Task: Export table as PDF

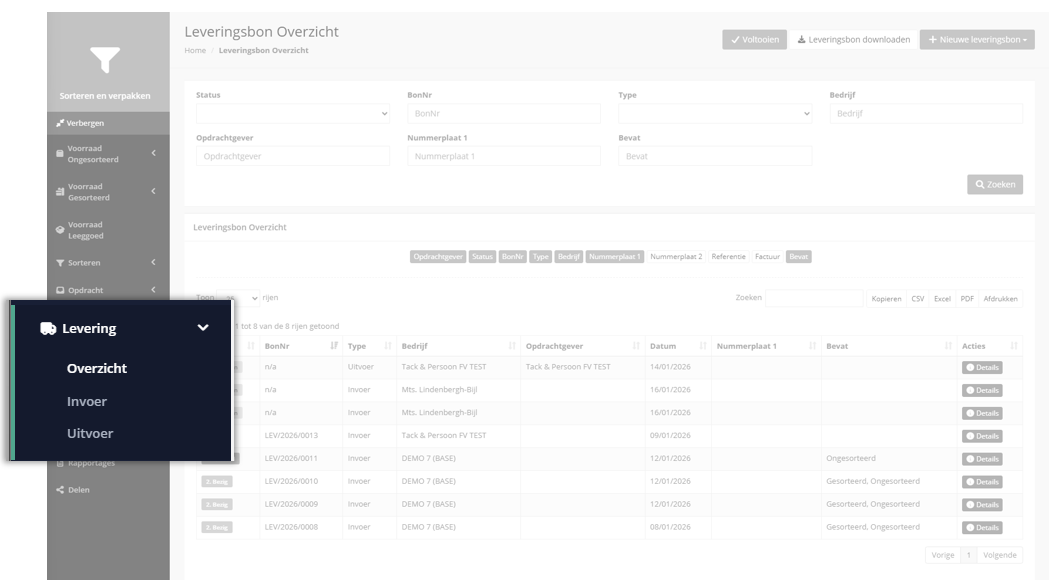Action: 967,299
